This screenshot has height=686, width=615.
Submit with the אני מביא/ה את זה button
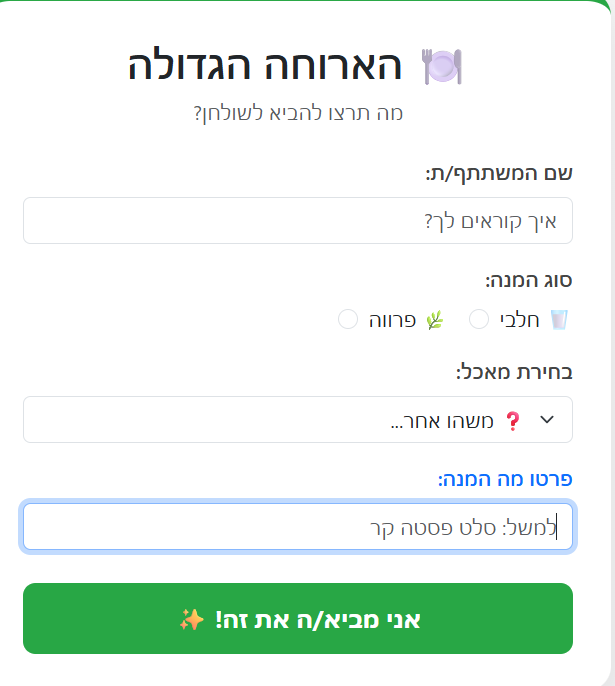[298, 619]
